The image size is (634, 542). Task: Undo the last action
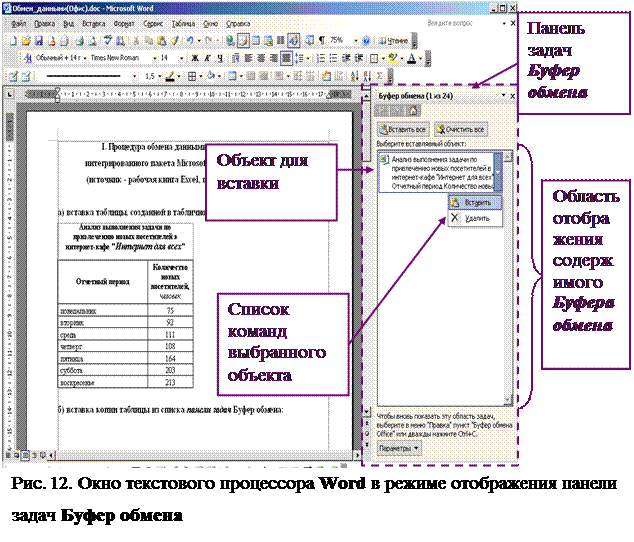point(189,40)
